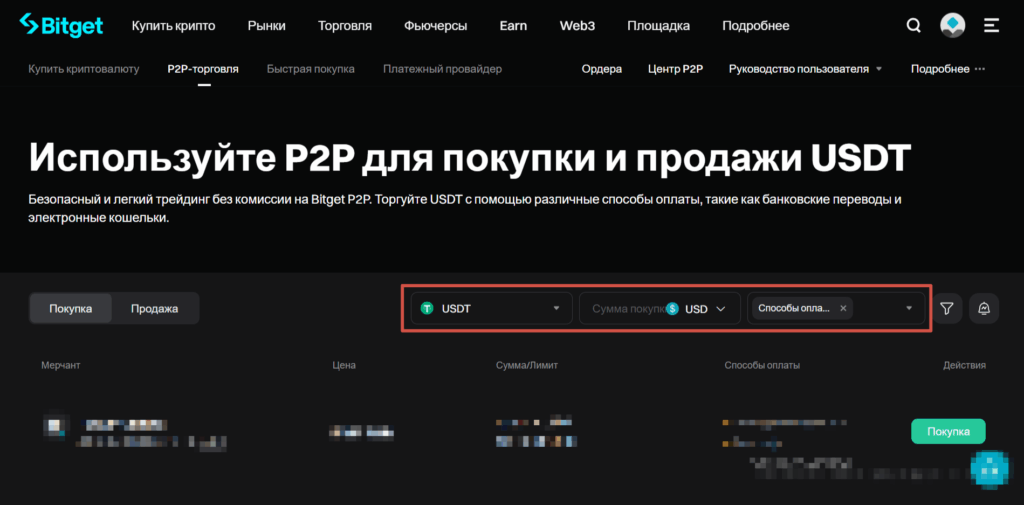Click the Сумма/Лимит column header
Image resolution: width=1024 pixels, height=505 pixels.
coord(527,365)
